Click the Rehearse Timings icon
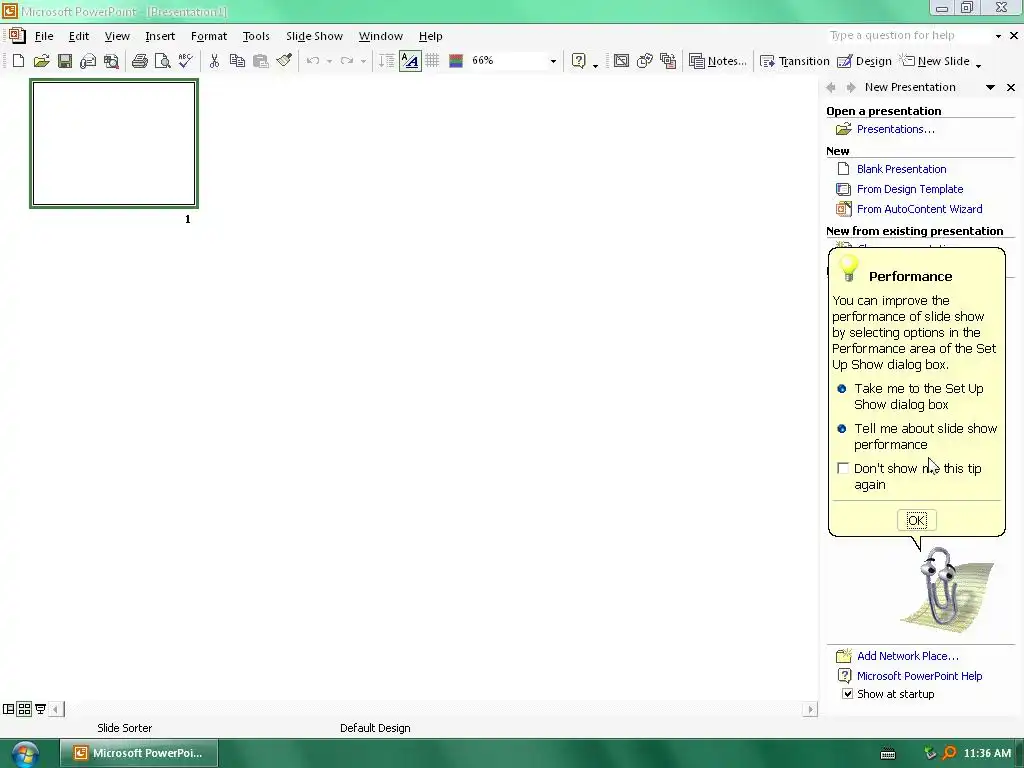This screenshot has height=768, width=1024. (645, 61)
